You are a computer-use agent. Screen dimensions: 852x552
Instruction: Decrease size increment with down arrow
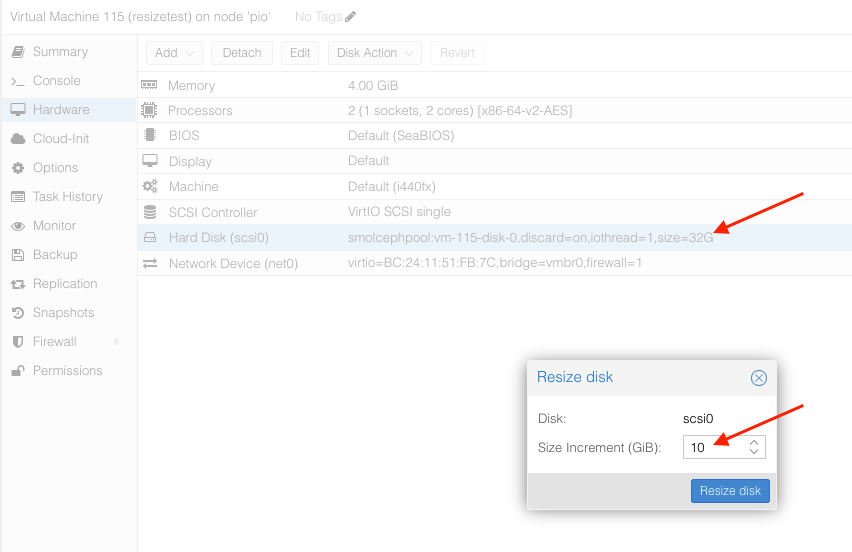755,453
